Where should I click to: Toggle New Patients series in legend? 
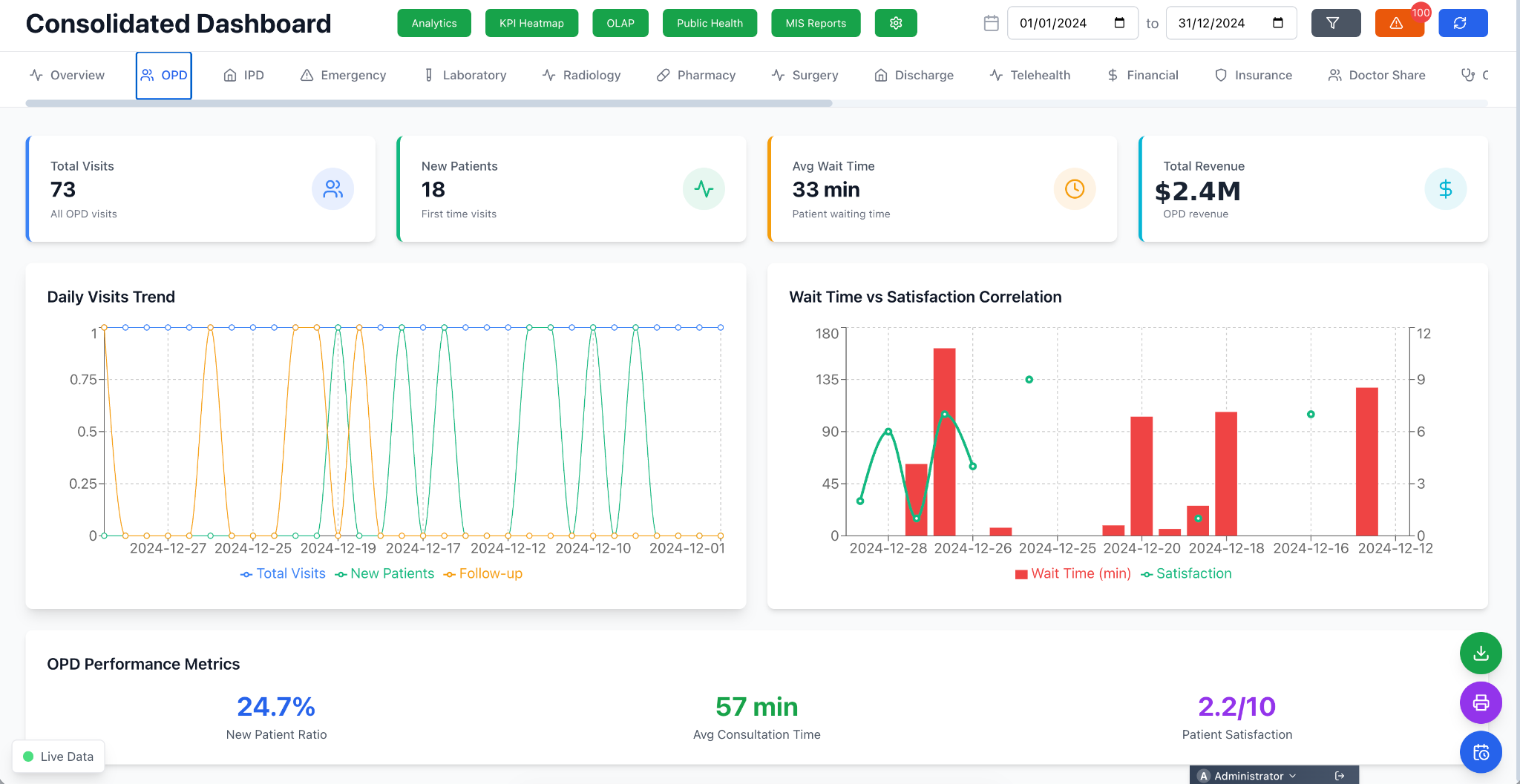tap(384, 573)
